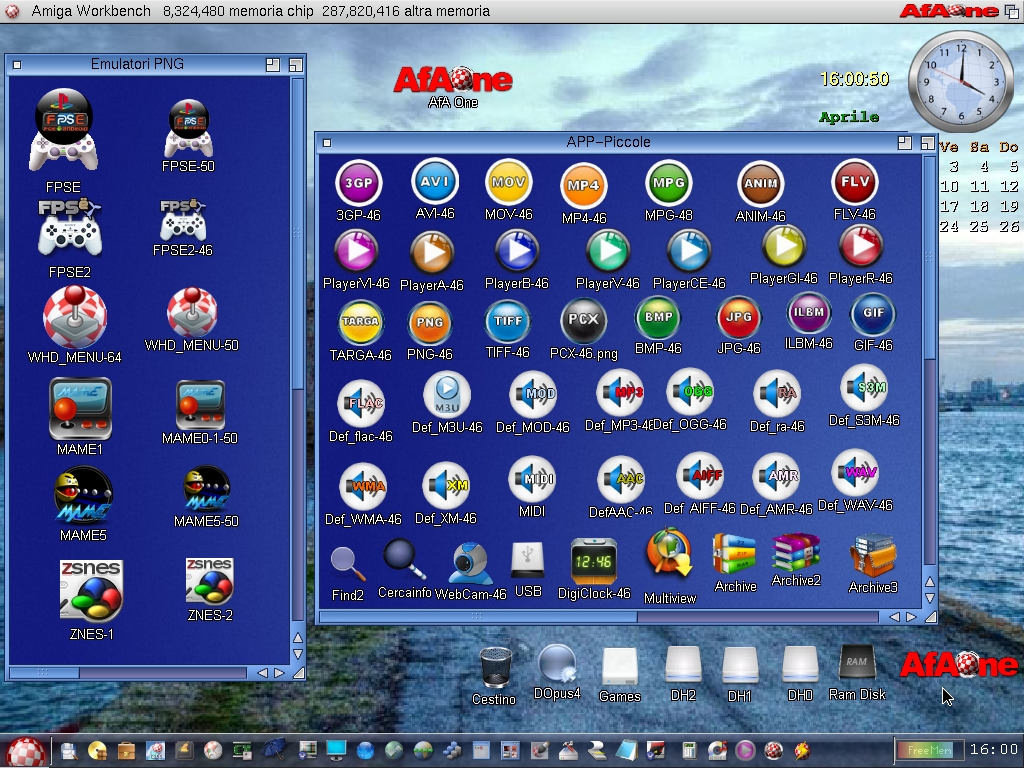1024x768 pixels.
Task: Open the DigiClock-46 icon
Action: coord(594,561)
